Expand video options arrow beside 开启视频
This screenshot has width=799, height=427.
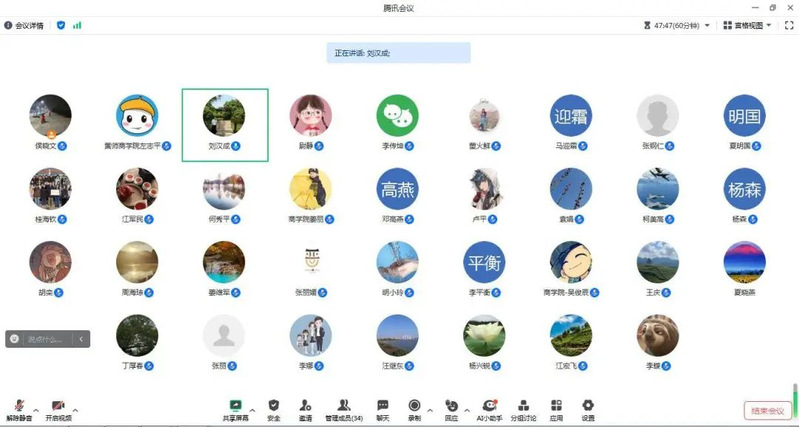76,410
